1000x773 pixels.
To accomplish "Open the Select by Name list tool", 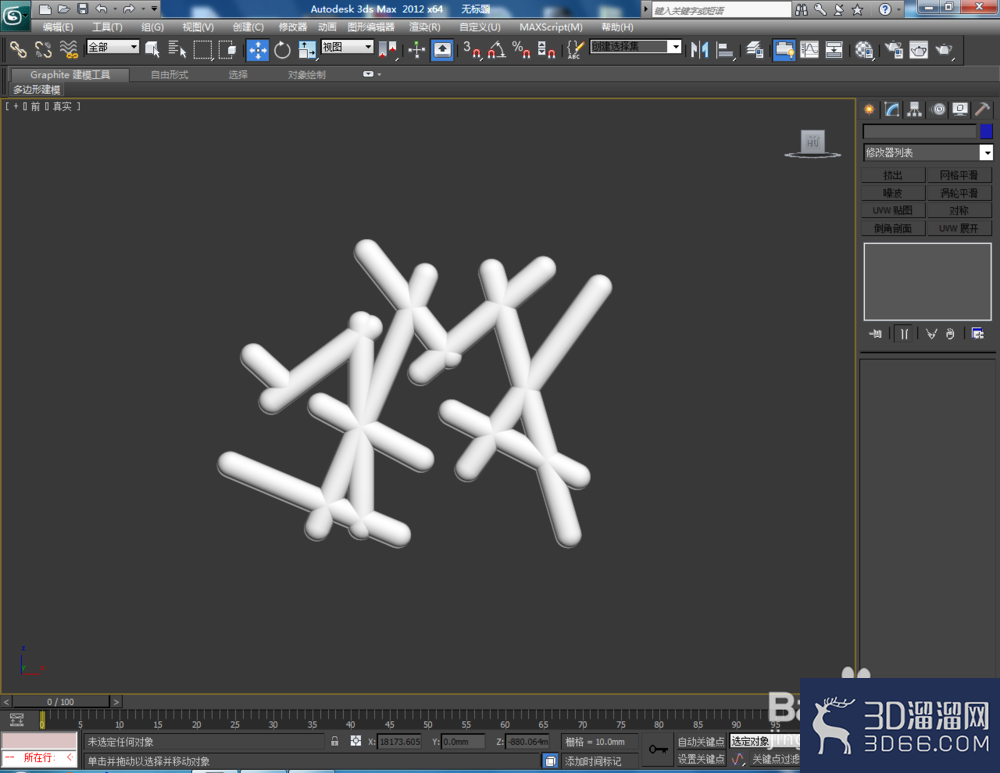I will pyautogui.click(x=177, y=50).
